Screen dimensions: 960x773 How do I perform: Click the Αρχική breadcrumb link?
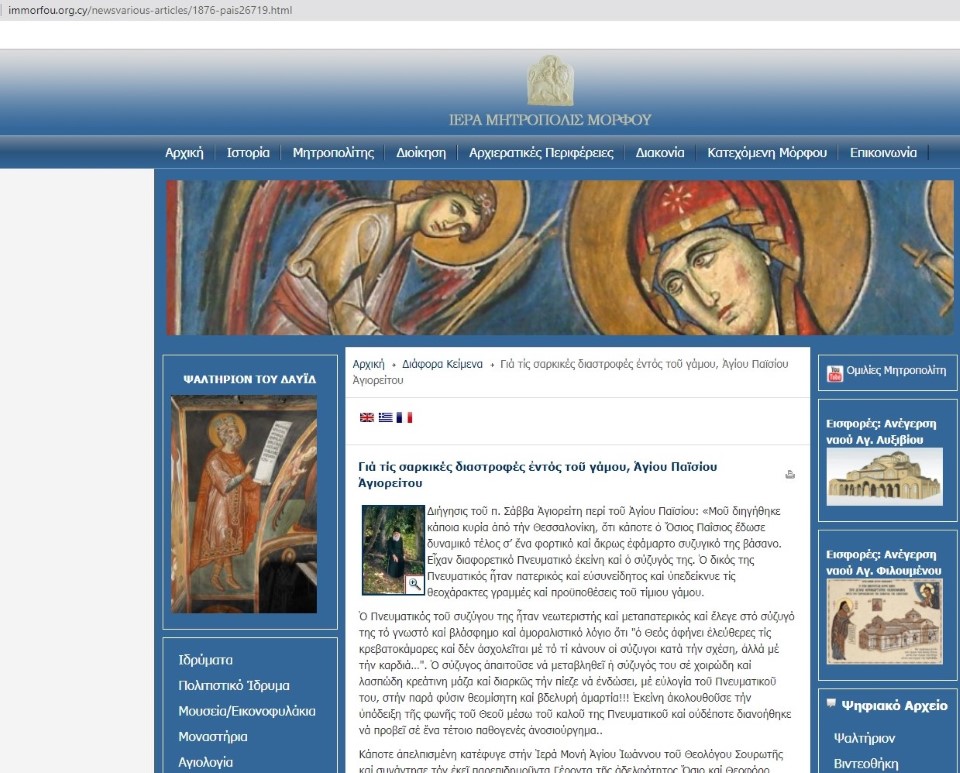369,364
